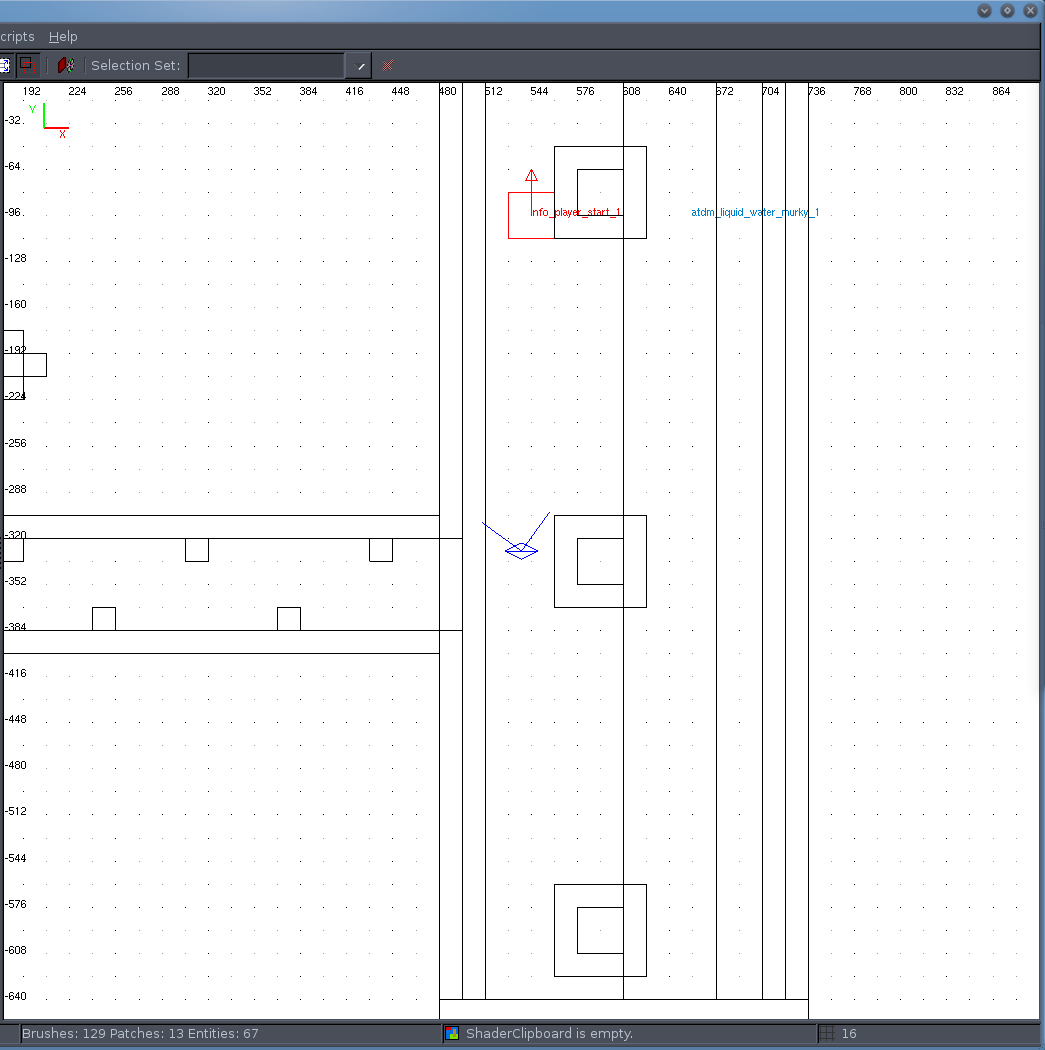Click the grid size value 16
The image size is (1045, 1050).
pyautogui.click(x=849, y=1033)
